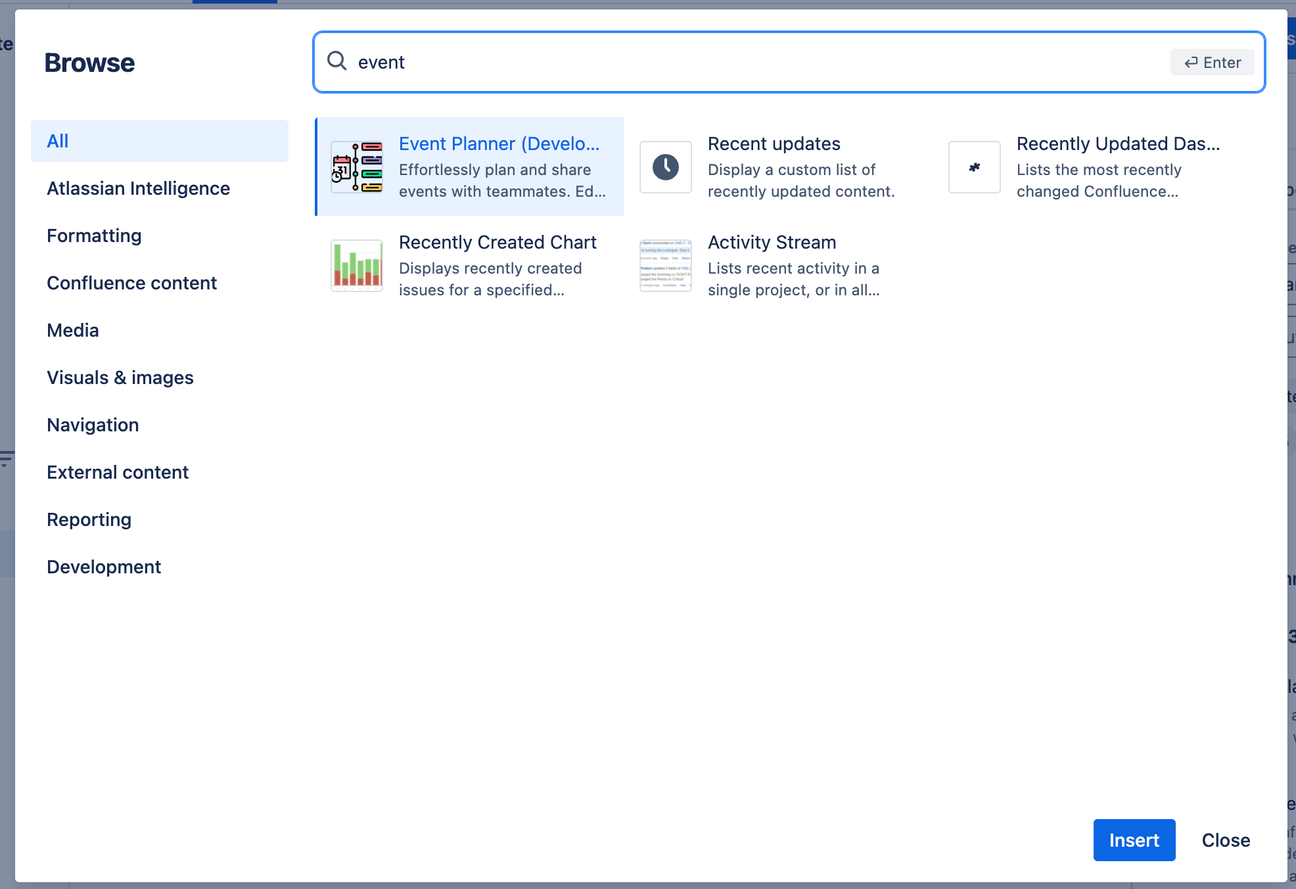1296x889 pixels.
Task: Open Visuals & images category
Action: pyautogui.click(x=120, y=378)
